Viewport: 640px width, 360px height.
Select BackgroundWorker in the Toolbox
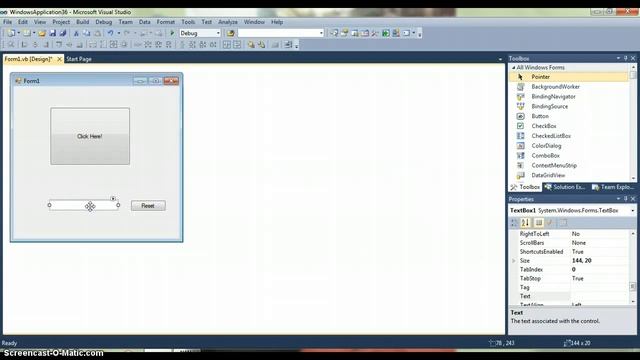coord(569,87)
